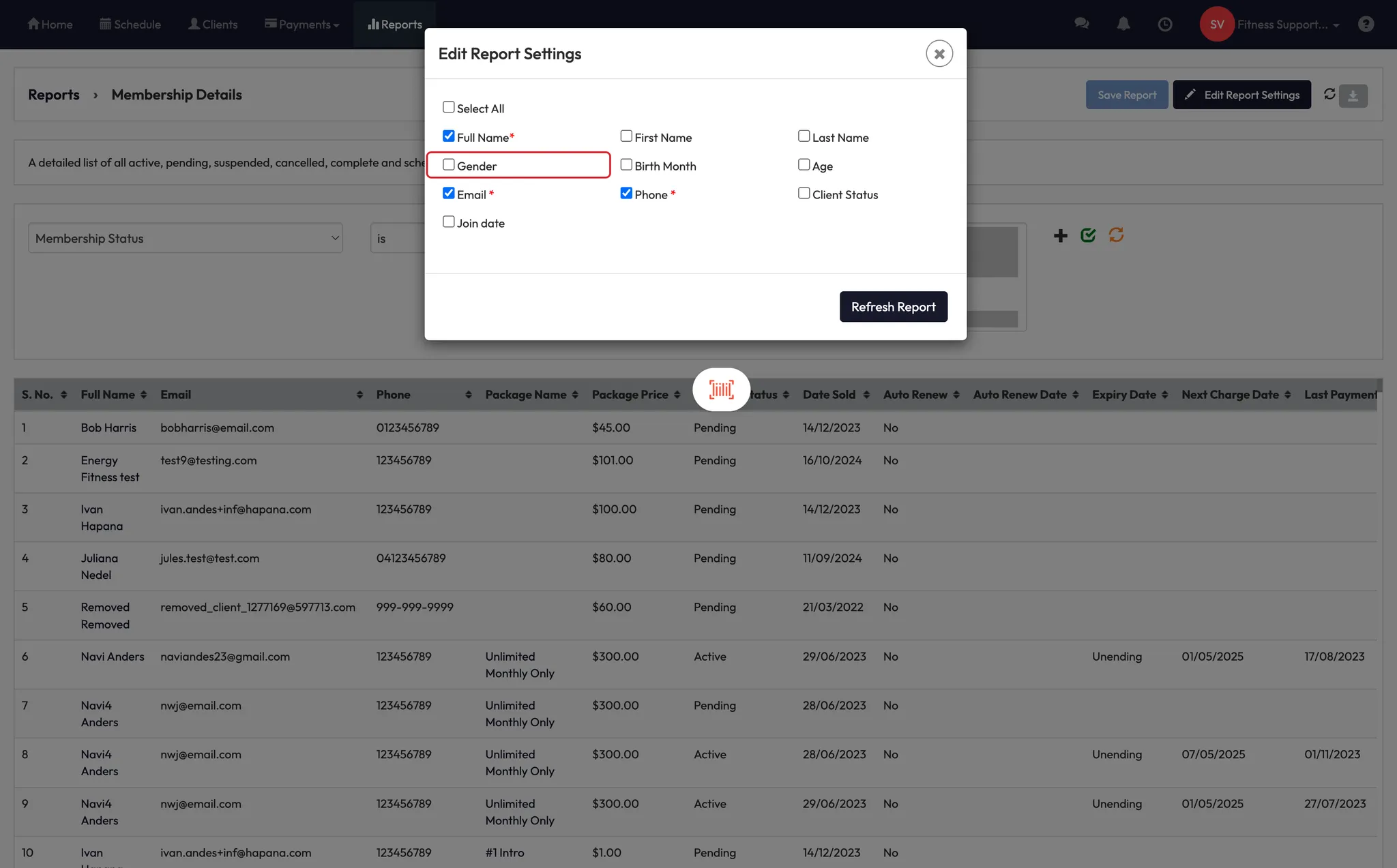
Task: Click the download report icon
Action: click(x=1353, y=96)
